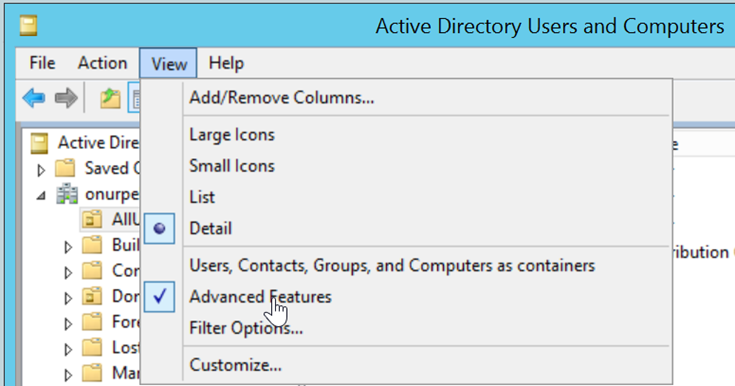Click the Saved Queries folder icon
Image resolution: width=735 pixels, height=386 pixels.
coord(65,168)
